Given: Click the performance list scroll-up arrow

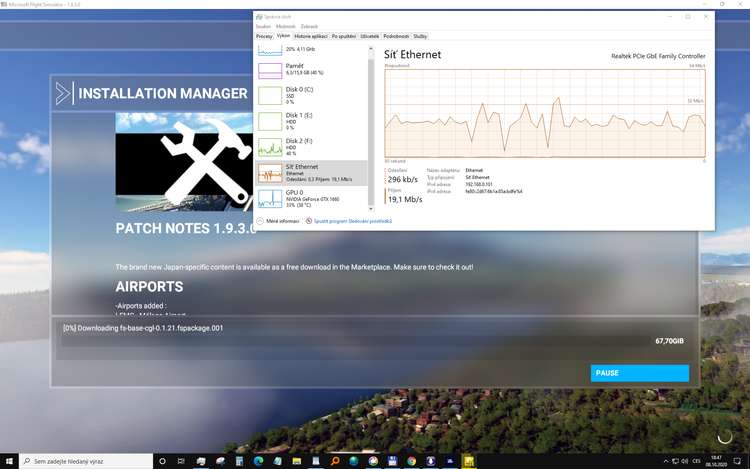Looking at the screenshot, I should pyautogui.click(x=371, y=49).
